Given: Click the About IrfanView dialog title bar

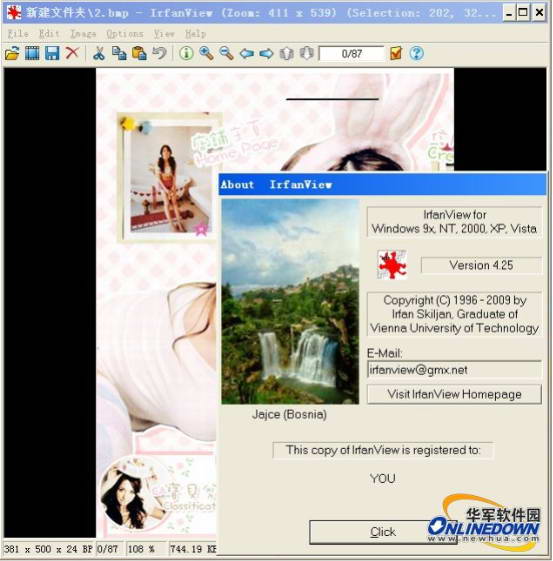Looking at the screenshot, I should [x=382, y=184].
